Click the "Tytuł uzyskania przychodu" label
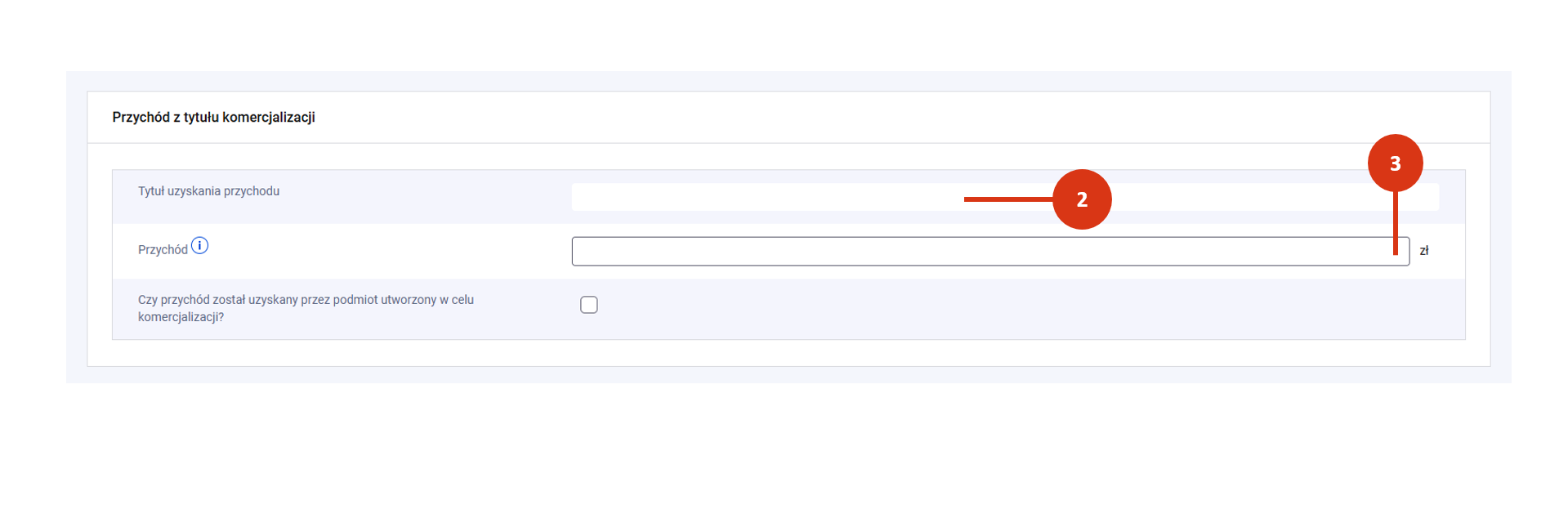This screenshot has width=1568, height=514. [x=208, y=191]
